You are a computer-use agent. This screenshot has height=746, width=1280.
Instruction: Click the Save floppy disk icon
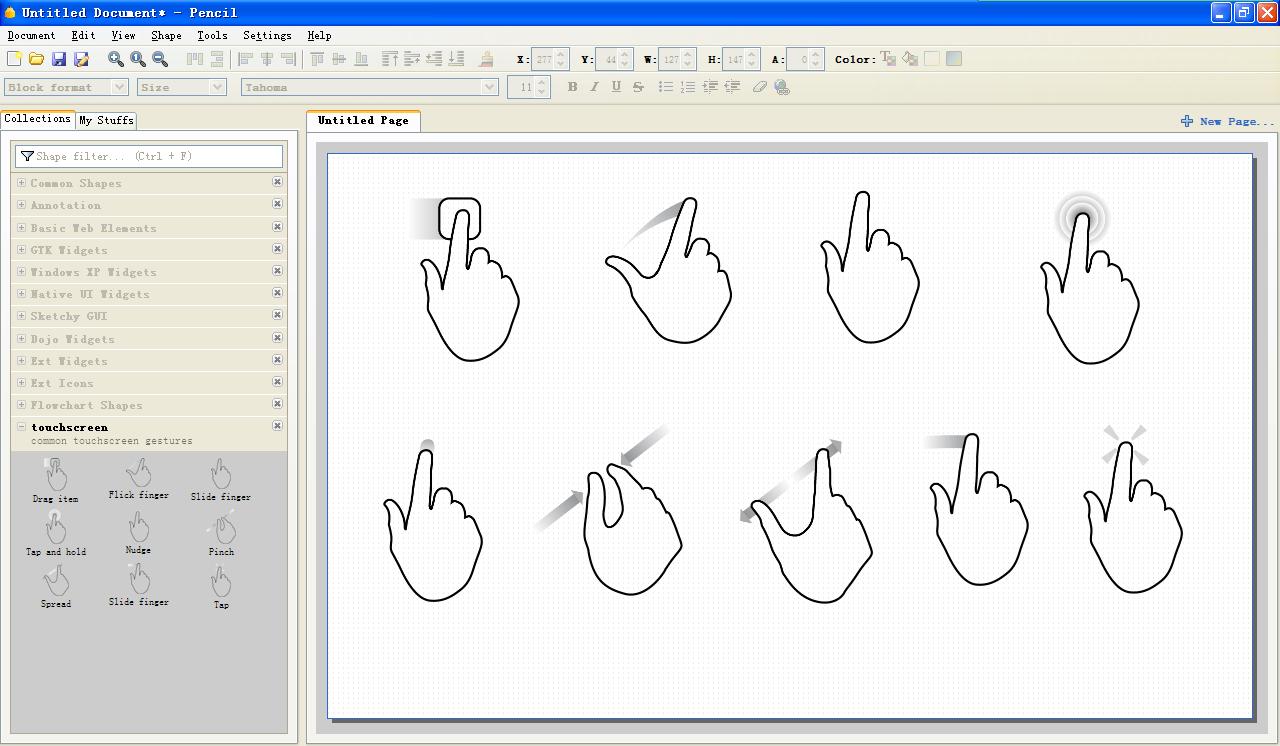(x=58, y=59)
